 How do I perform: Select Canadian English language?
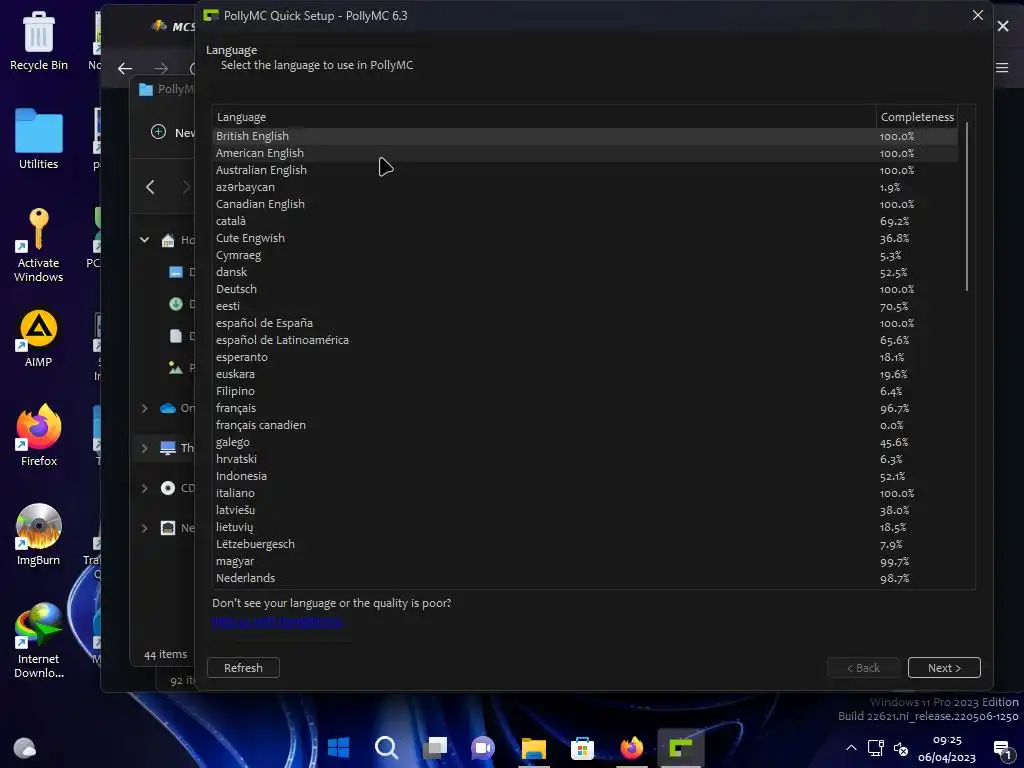[585, 204]
